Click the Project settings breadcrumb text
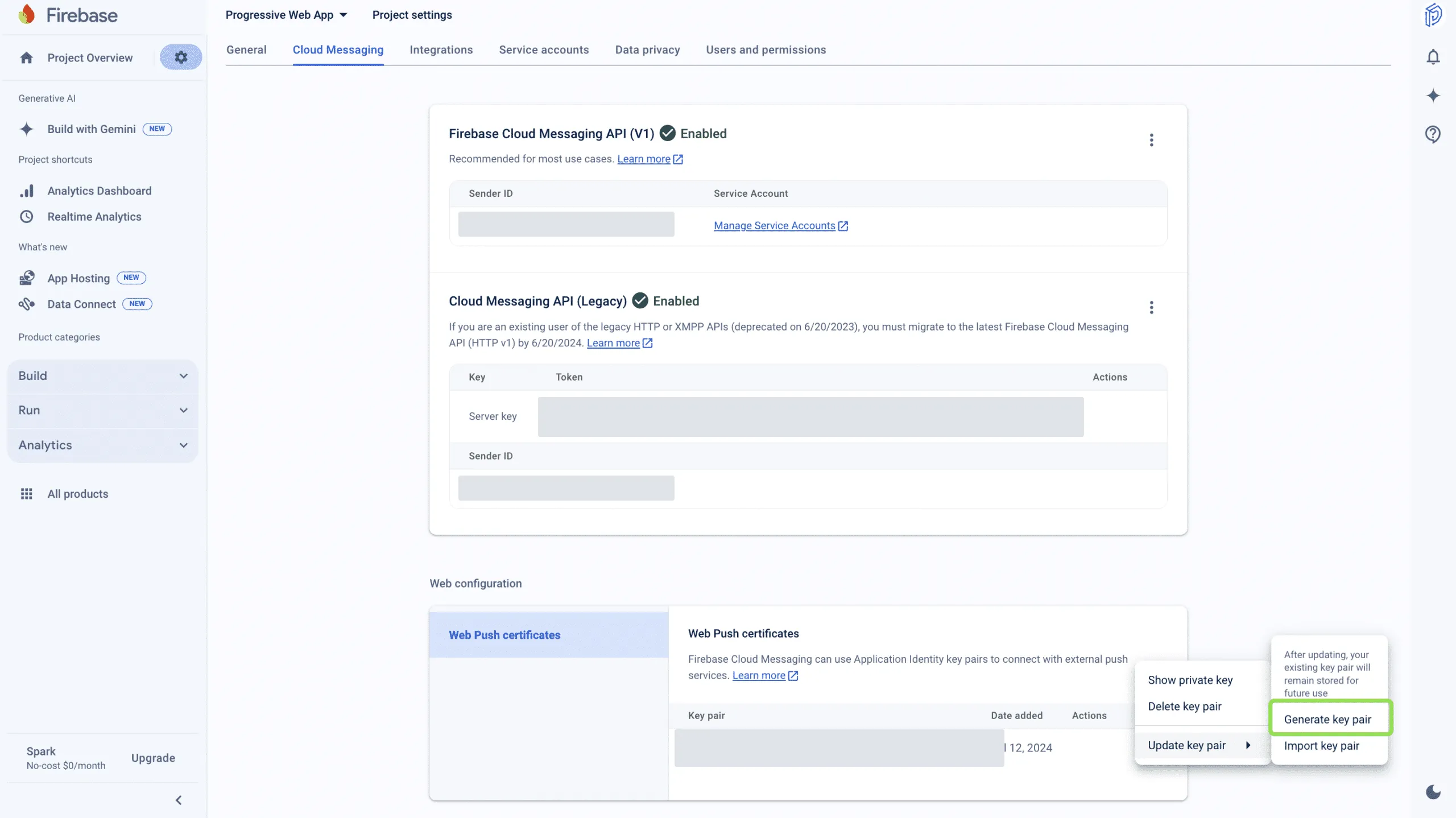1456x818 pixels. click(412, 15)
